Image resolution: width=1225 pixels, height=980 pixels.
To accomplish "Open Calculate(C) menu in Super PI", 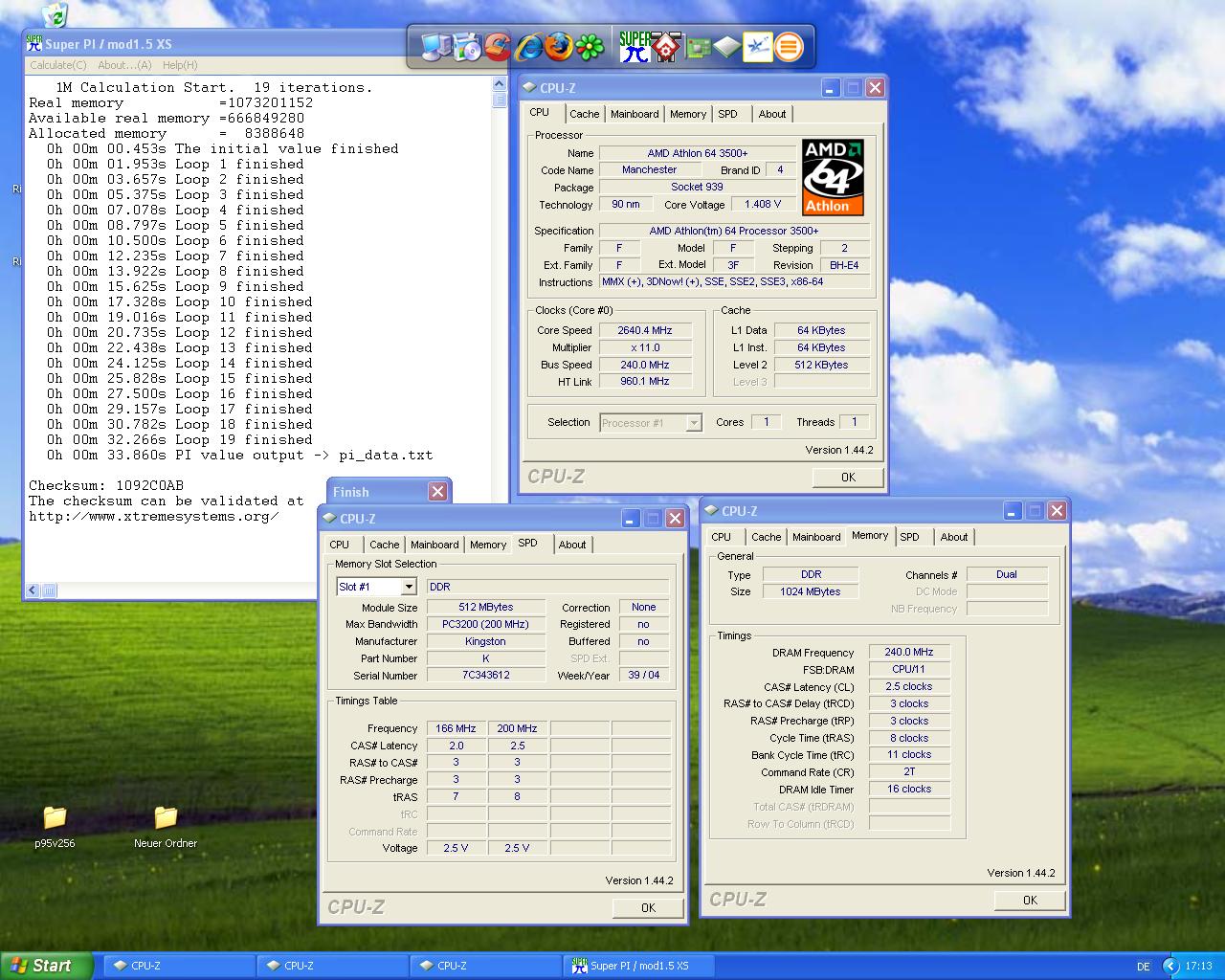I will tap(57, 65).
